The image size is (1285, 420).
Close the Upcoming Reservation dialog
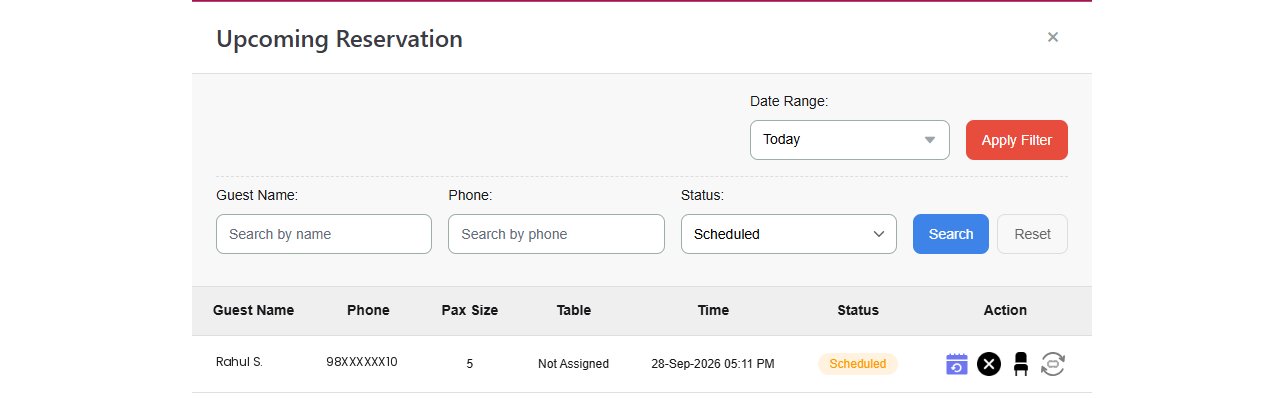1053,37
